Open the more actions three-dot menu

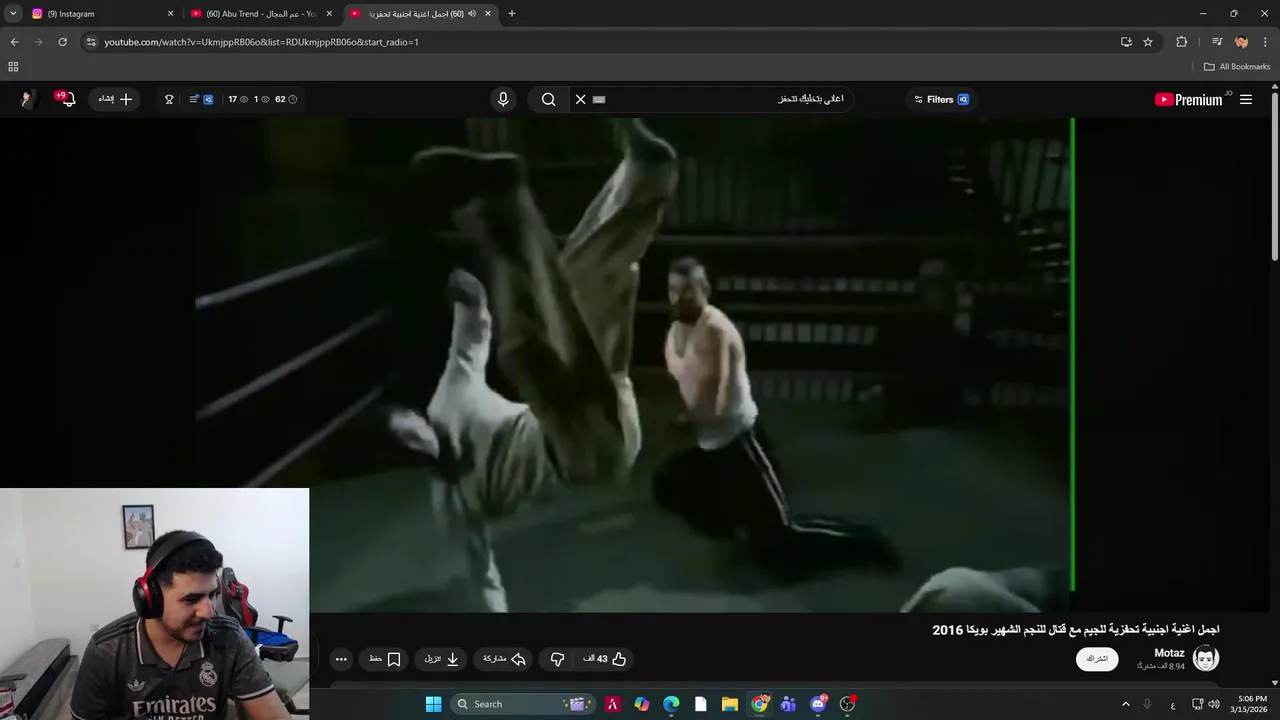point(341,659)
